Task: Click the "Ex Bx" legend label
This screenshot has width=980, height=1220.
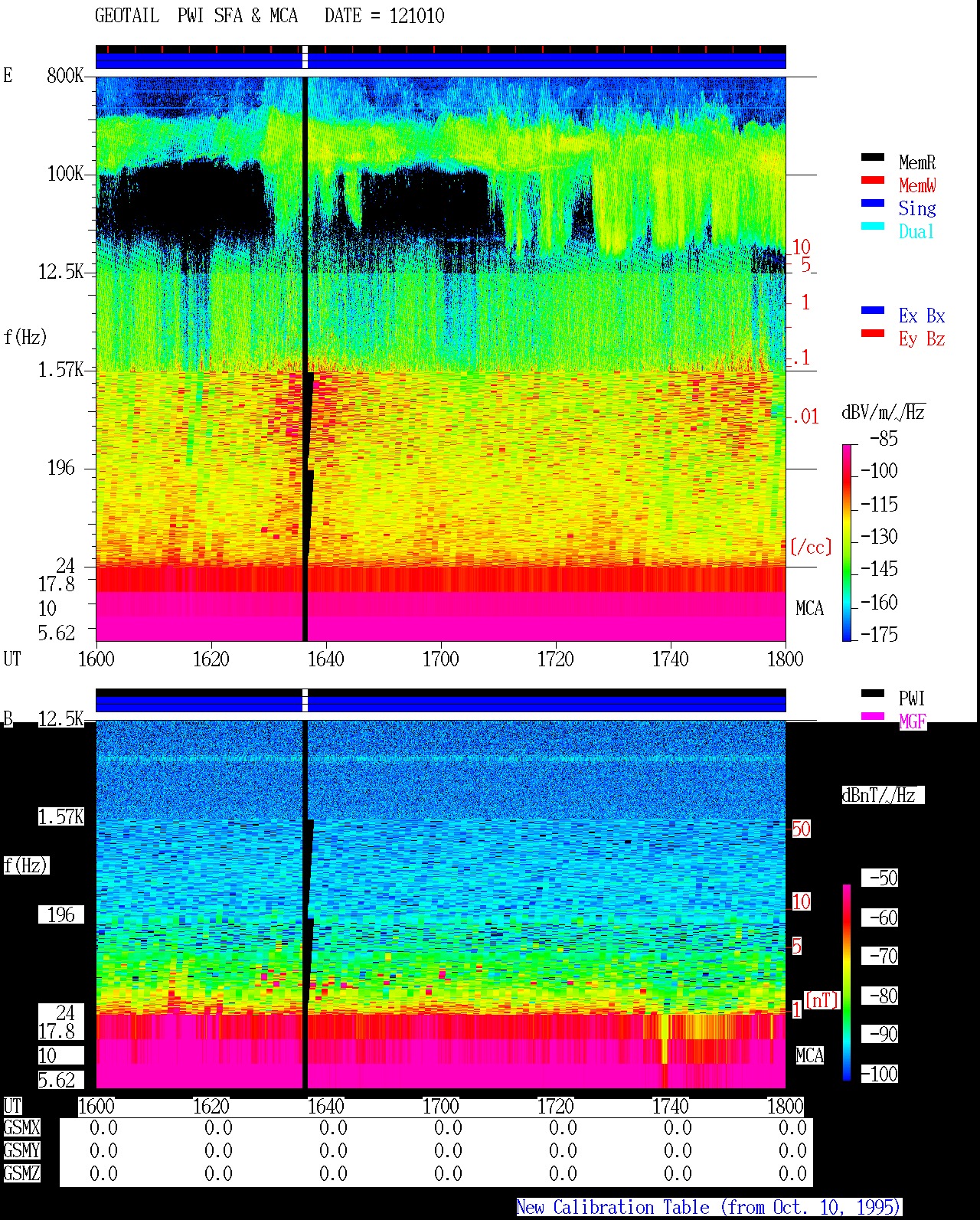Action: [x=922, y=316]
